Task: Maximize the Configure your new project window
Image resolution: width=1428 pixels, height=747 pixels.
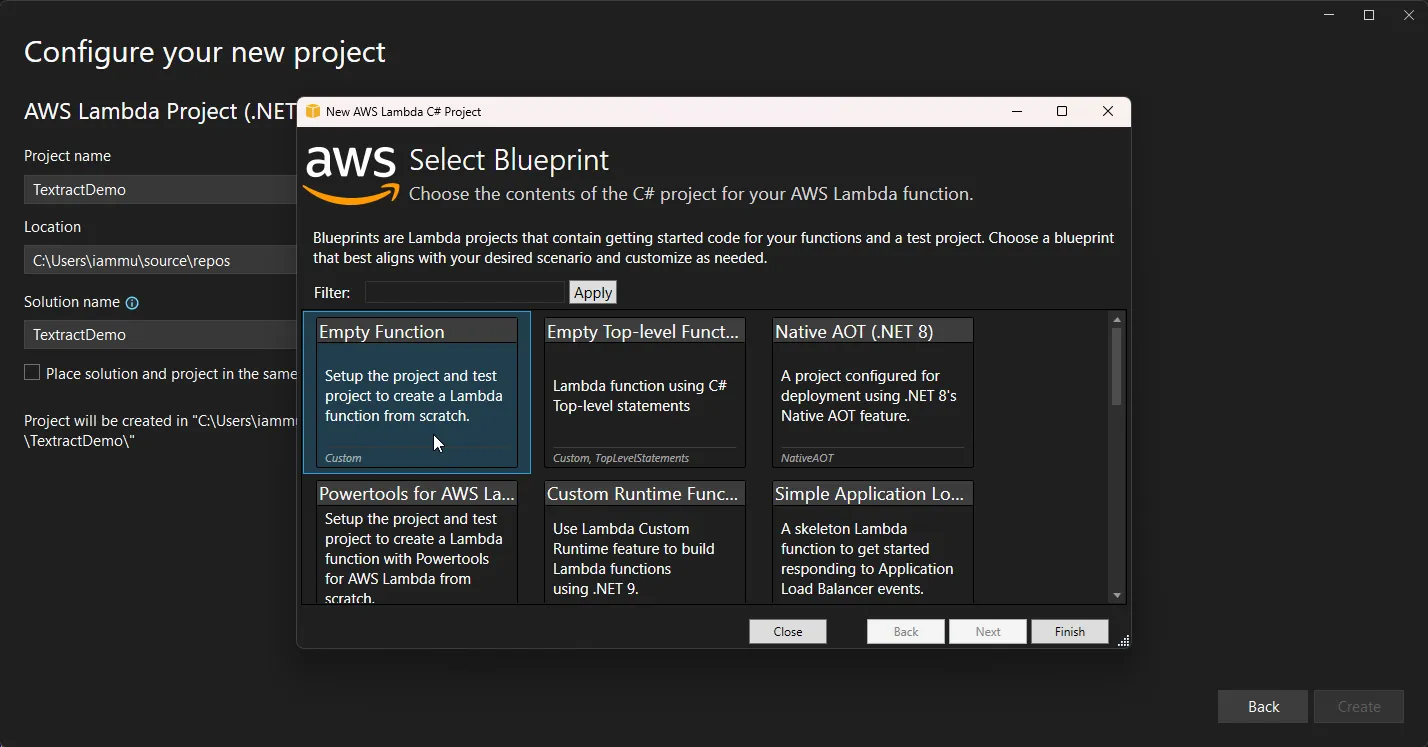Action: [1369, 15]
